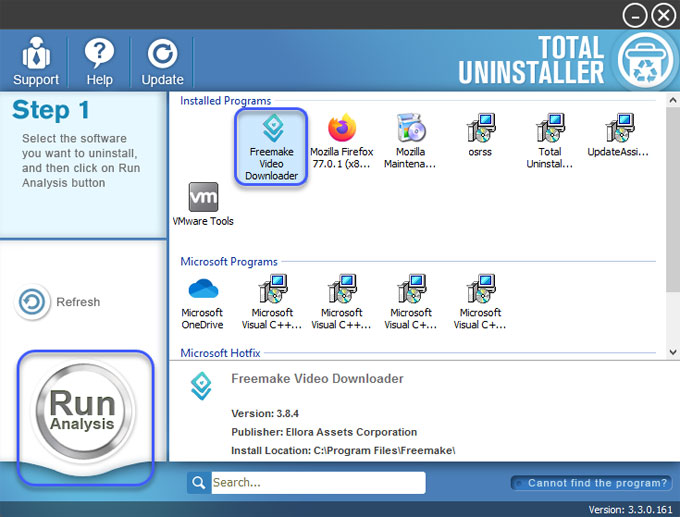Screen dimensions: 680x517
Task: Click the Refresh circular arrow icon
Action: 32,302
